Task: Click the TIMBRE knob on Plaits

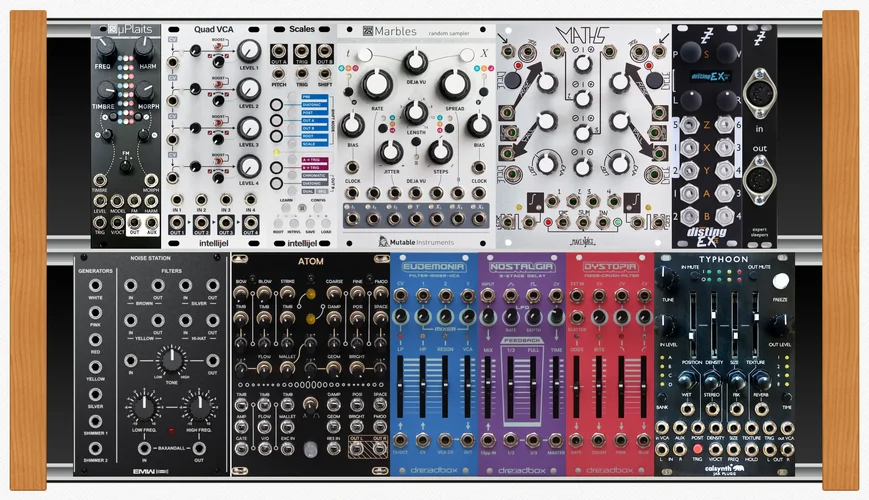Action: point(105,90)
